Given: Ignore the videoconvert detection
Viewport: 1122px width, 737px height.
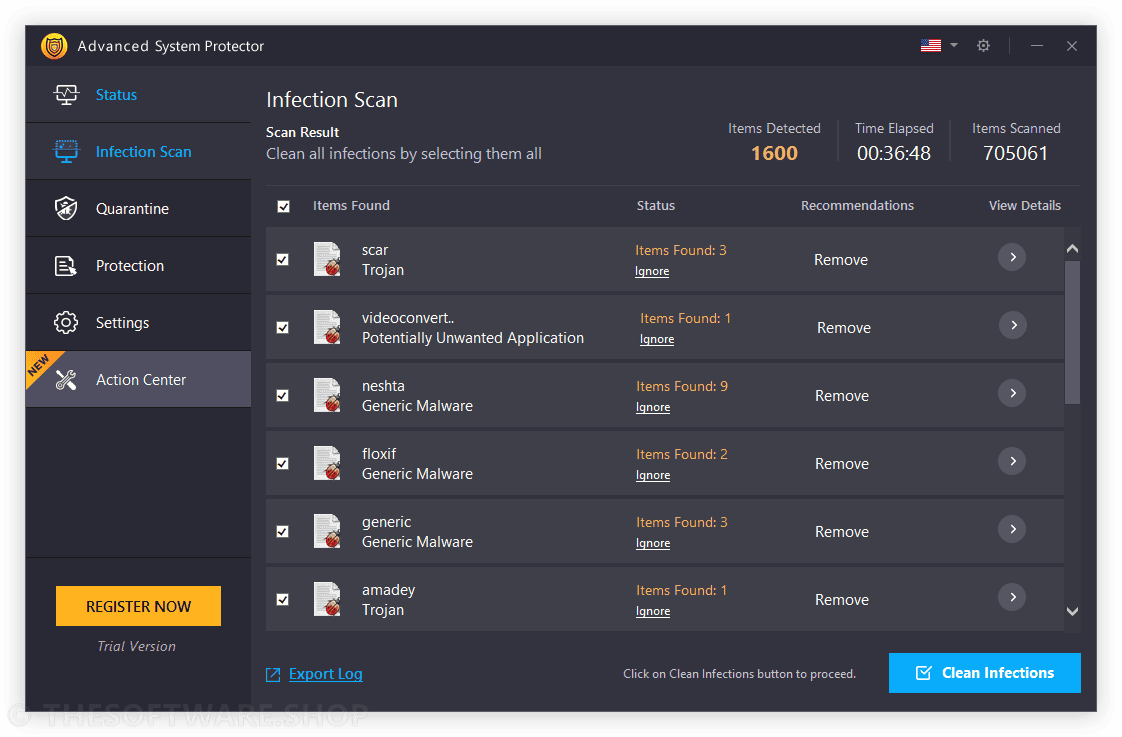Looking at the screenshot, I should [657, 339].
